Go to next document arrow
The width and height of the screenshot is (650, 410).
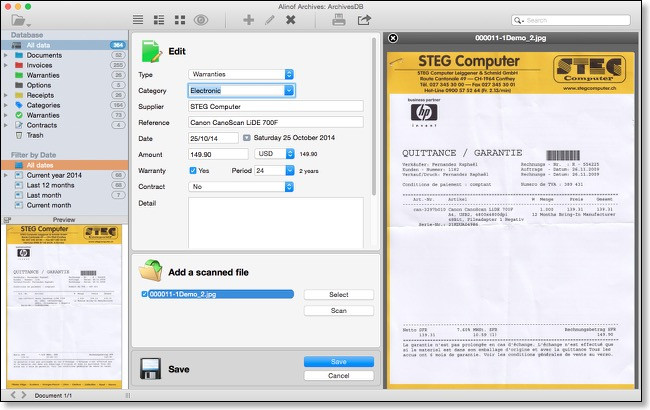pos(24,395)
